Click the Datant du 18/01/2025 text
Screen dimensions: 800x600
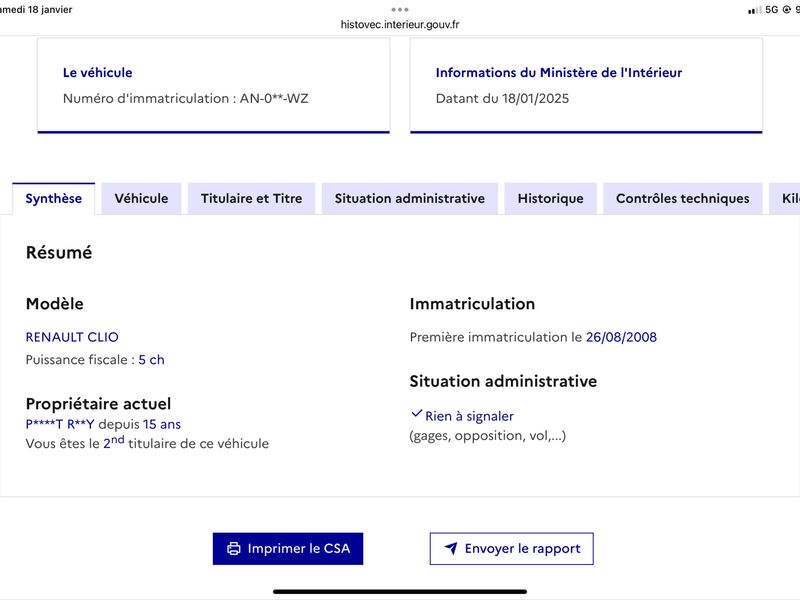click(x=503, y=98)
